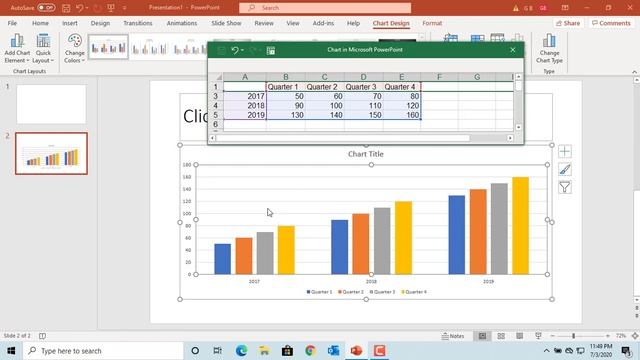Start the slide show from the quick access toolbar
Image resolution: width=640 pixels, height=360 pixels.
point(111,8)
